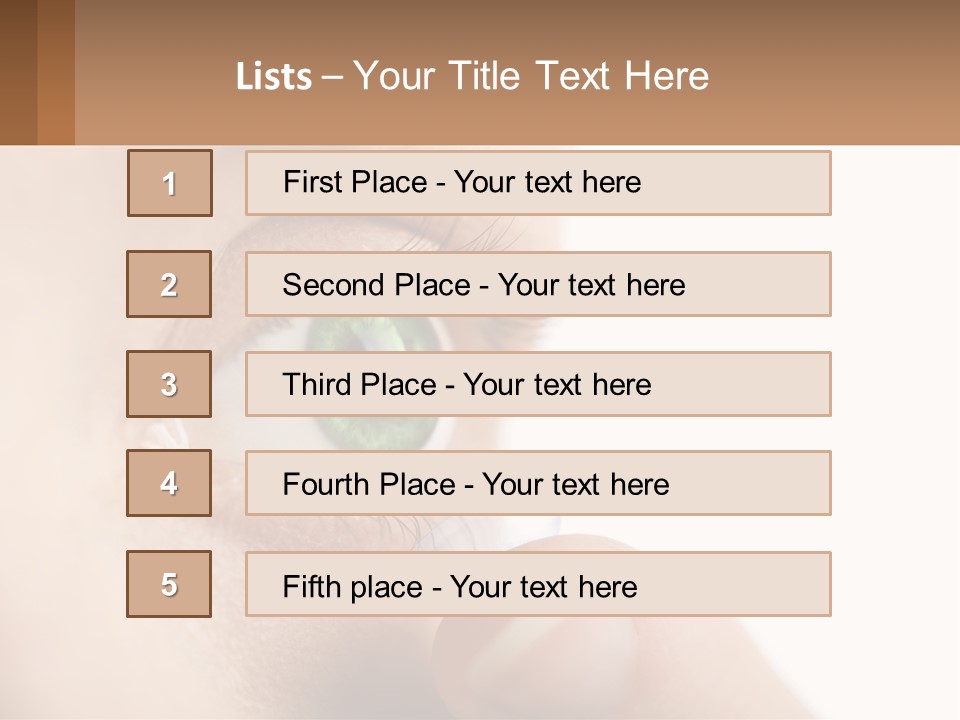Image resolution: width=960 pixels, height=720 pixels.
Task: Click the word 'Fifth' in the list
Action: pos(312,586)
